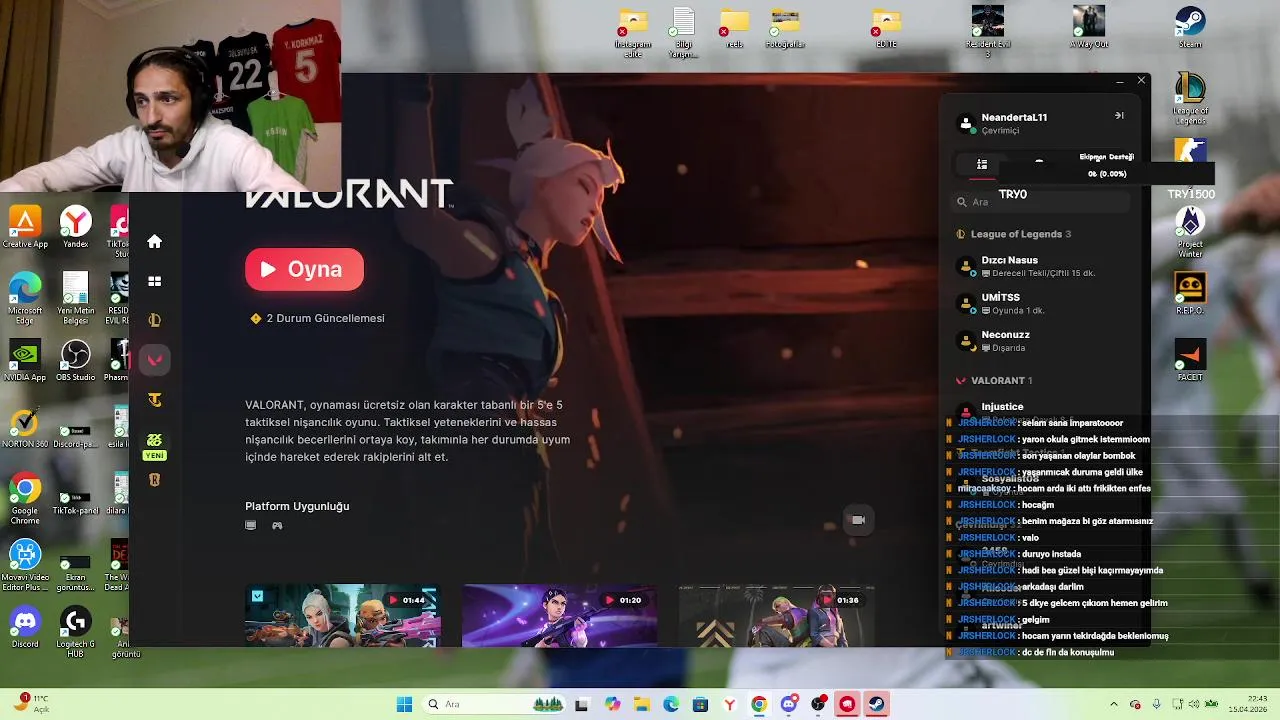Viewport: 1280px width, 720px height.
Task: Open Movavi Video Editor Plus shortcut
Action: click(x=25, y=566)
